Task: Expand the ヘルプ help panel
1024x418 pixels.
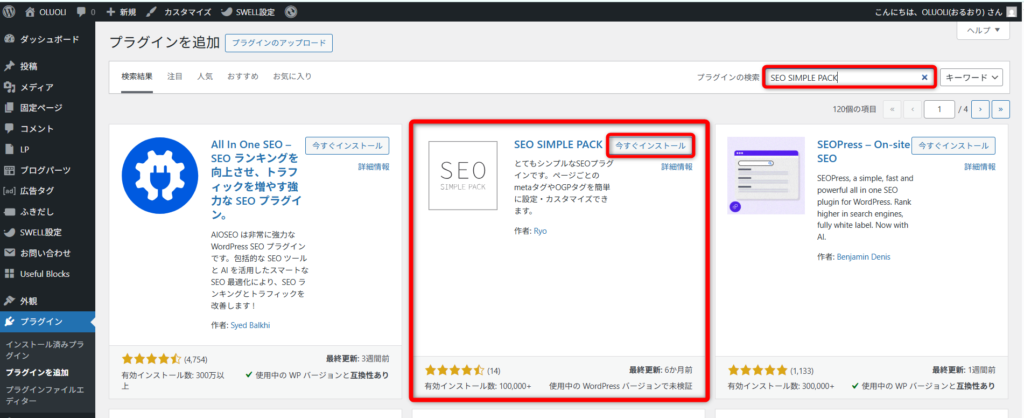Action: tap(983, 31)
